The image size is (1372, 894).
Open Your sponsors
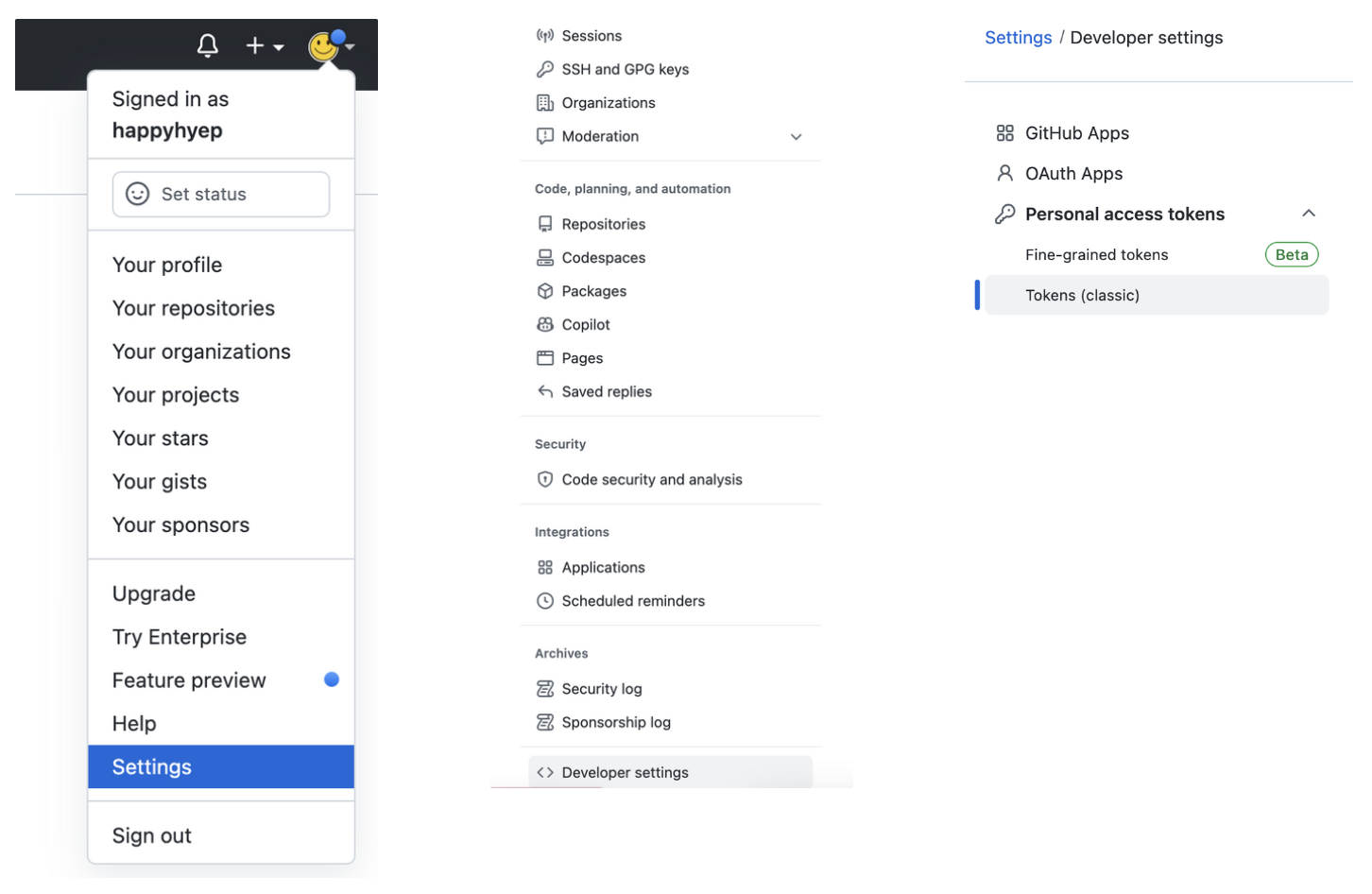pyautogui.click(x=181, y=525)
